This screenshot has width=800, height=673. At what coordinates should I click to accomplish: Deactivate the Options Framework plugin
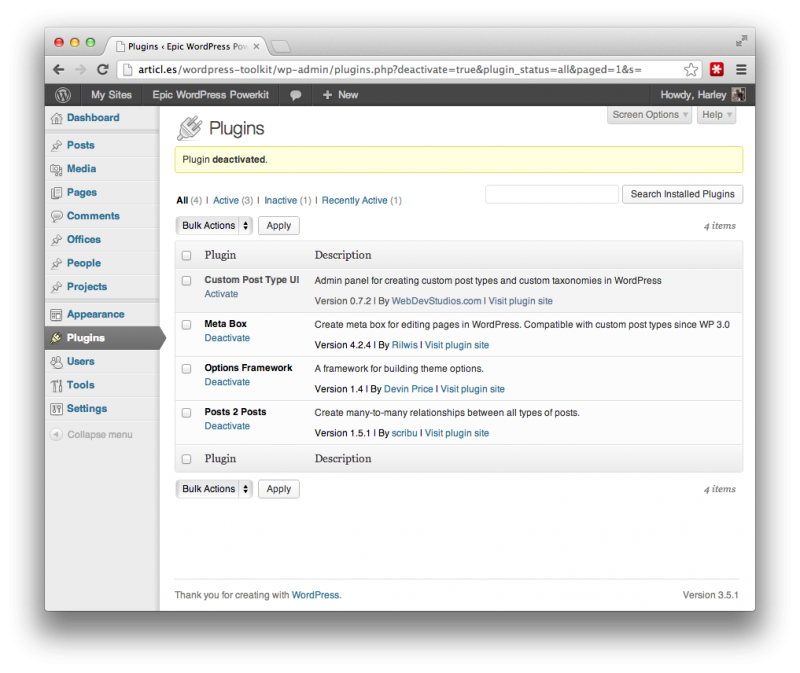pos(227,382)
